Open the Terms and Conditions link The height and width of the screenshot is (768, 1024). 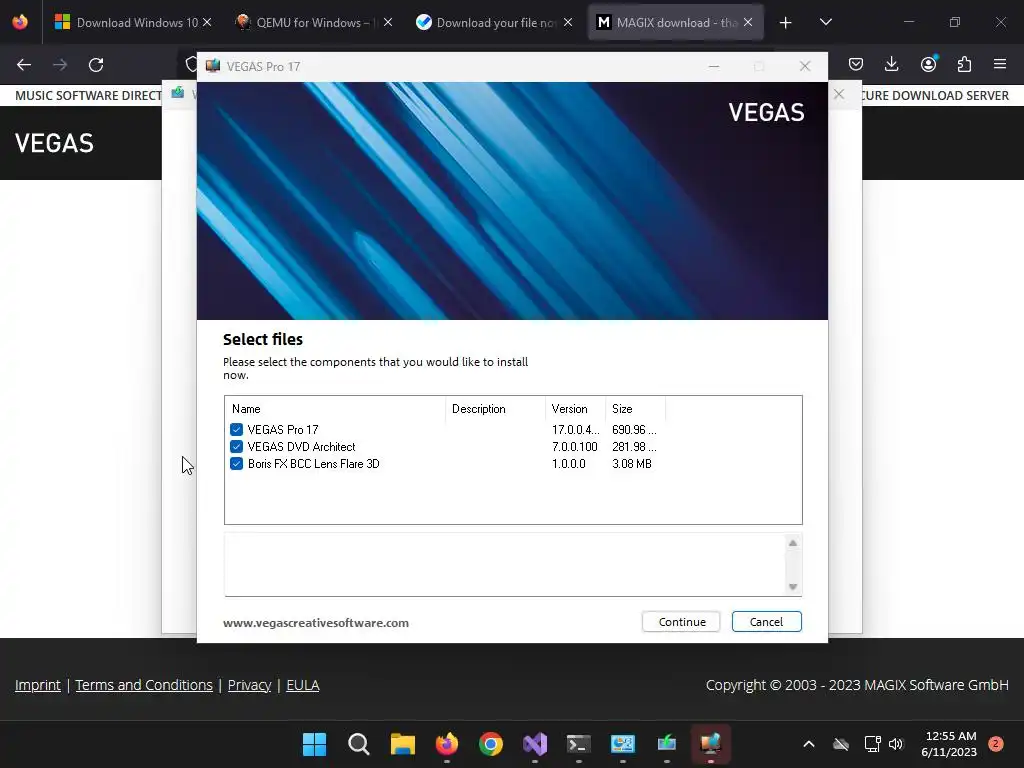[x=144, y=685]
